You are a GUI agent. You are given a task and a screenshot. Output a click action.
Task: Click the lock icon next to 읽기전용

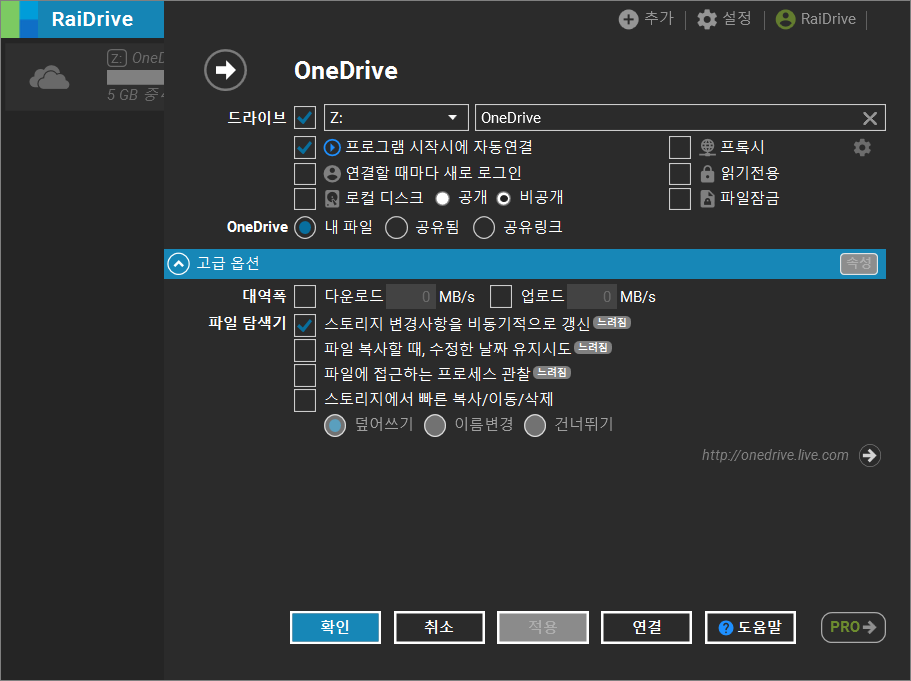click(707, 173)
